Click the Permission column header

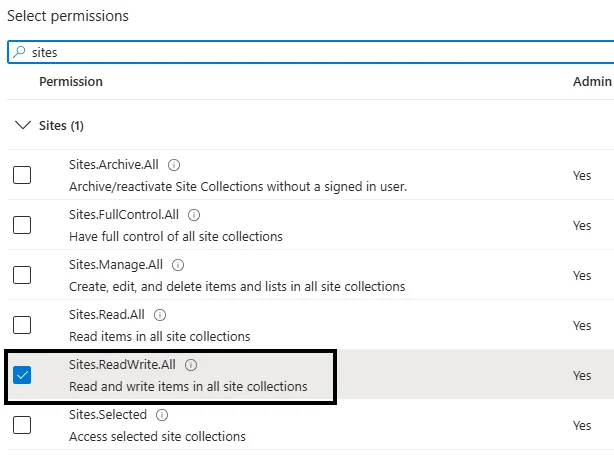pyautogui.click(x=71, y=81)
